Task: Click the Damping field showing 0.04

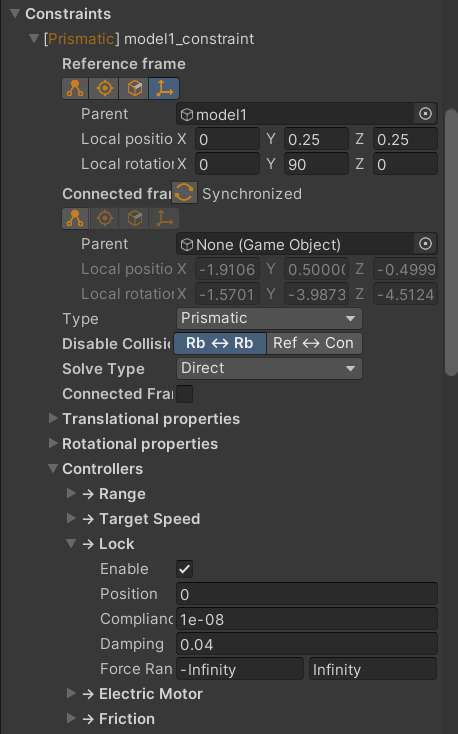Action: coord(307,645)
